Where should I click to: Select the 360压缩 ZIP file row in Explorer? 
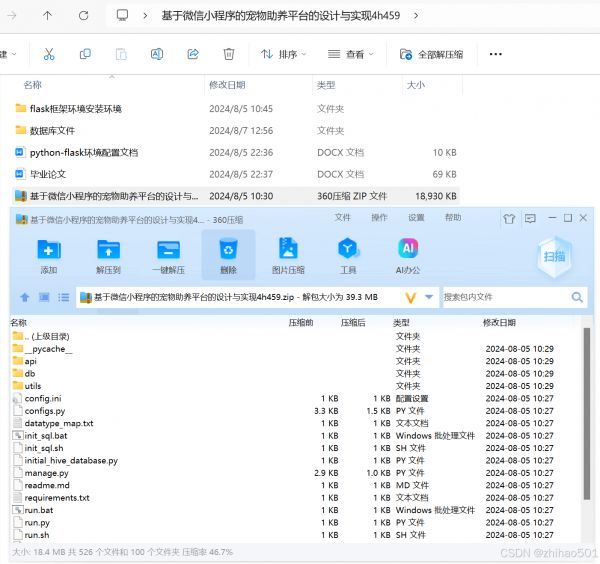point(236,196)
